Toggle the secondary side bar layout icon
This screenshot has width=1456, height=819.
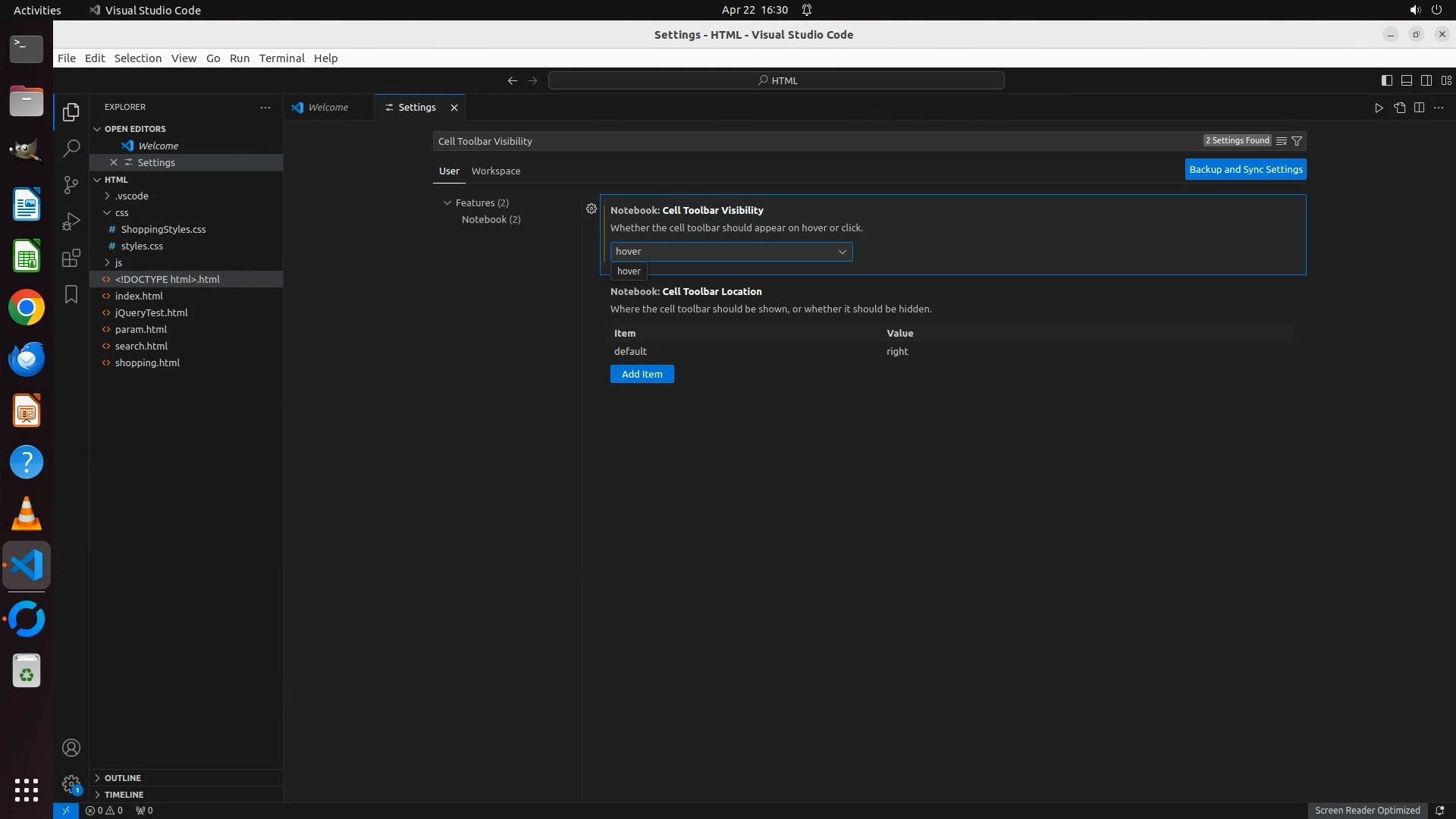coord(1426,80)
